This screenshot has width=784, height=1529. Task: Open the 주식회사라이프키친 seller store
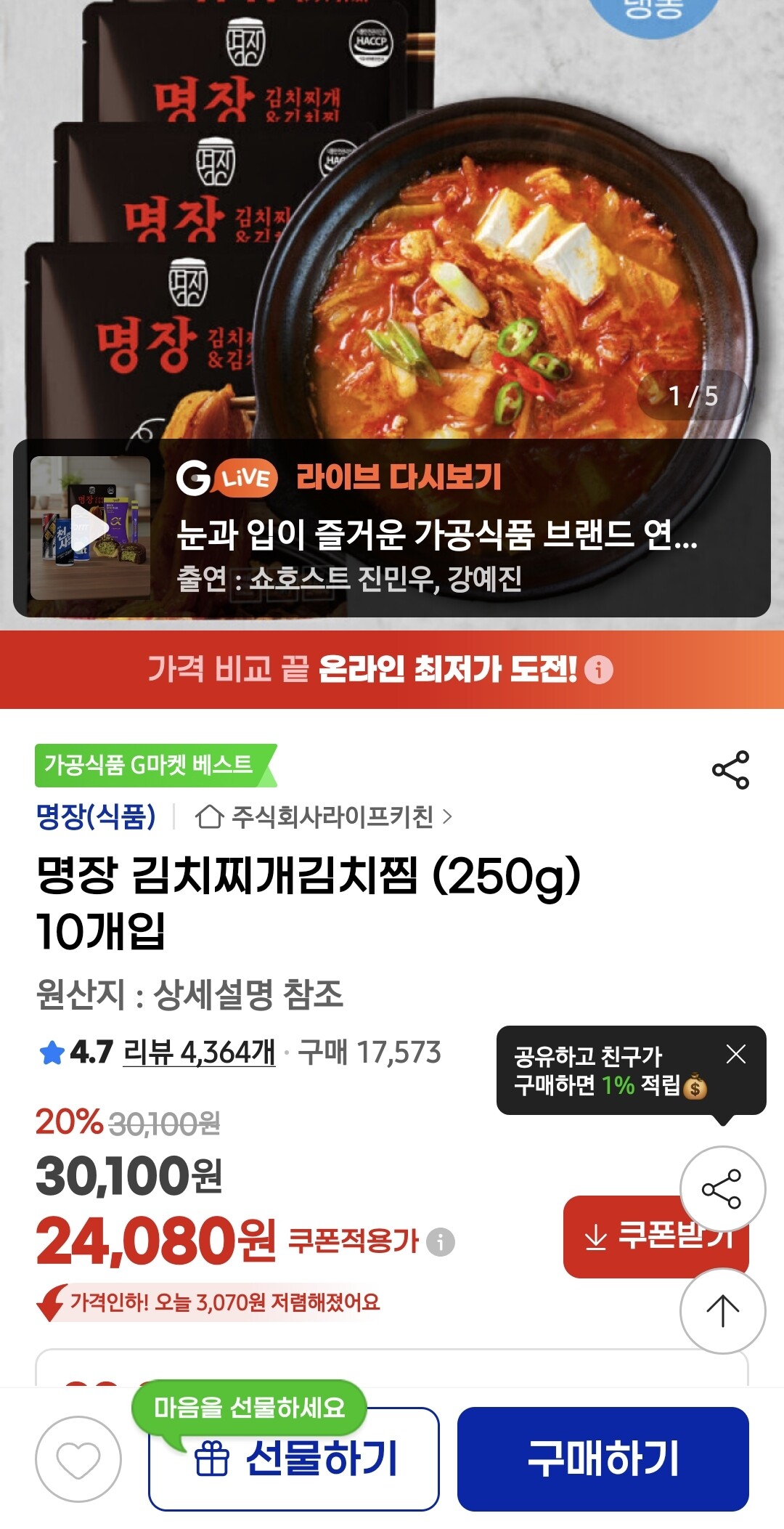324,816
